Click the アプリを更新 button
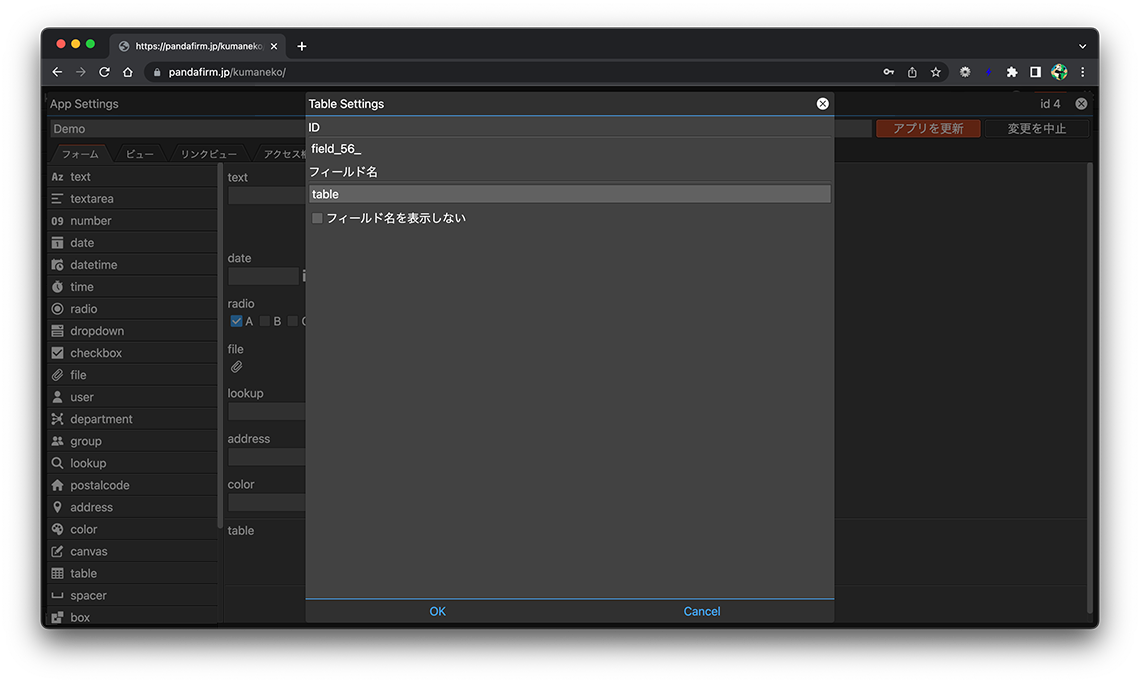The image size is (1140, 683). coord(927,129)
